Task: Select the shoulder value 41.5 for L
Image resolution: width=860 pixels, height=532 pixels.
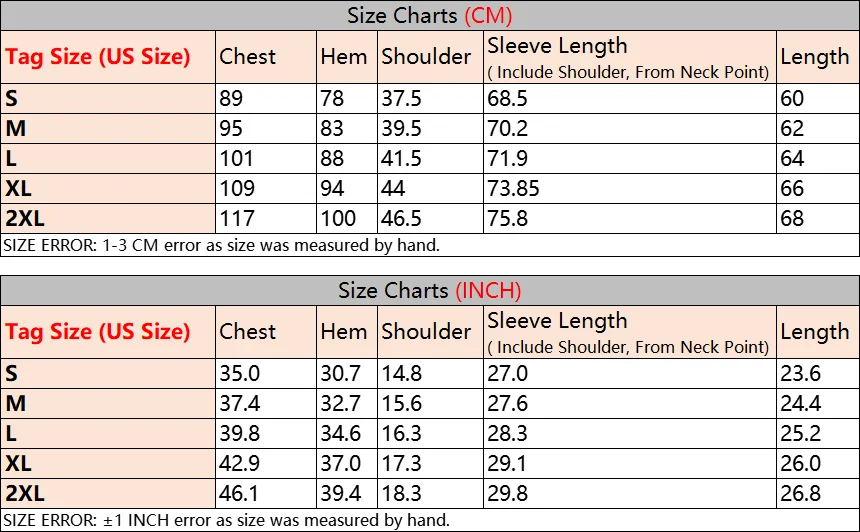Action: [x=401, y=159]
